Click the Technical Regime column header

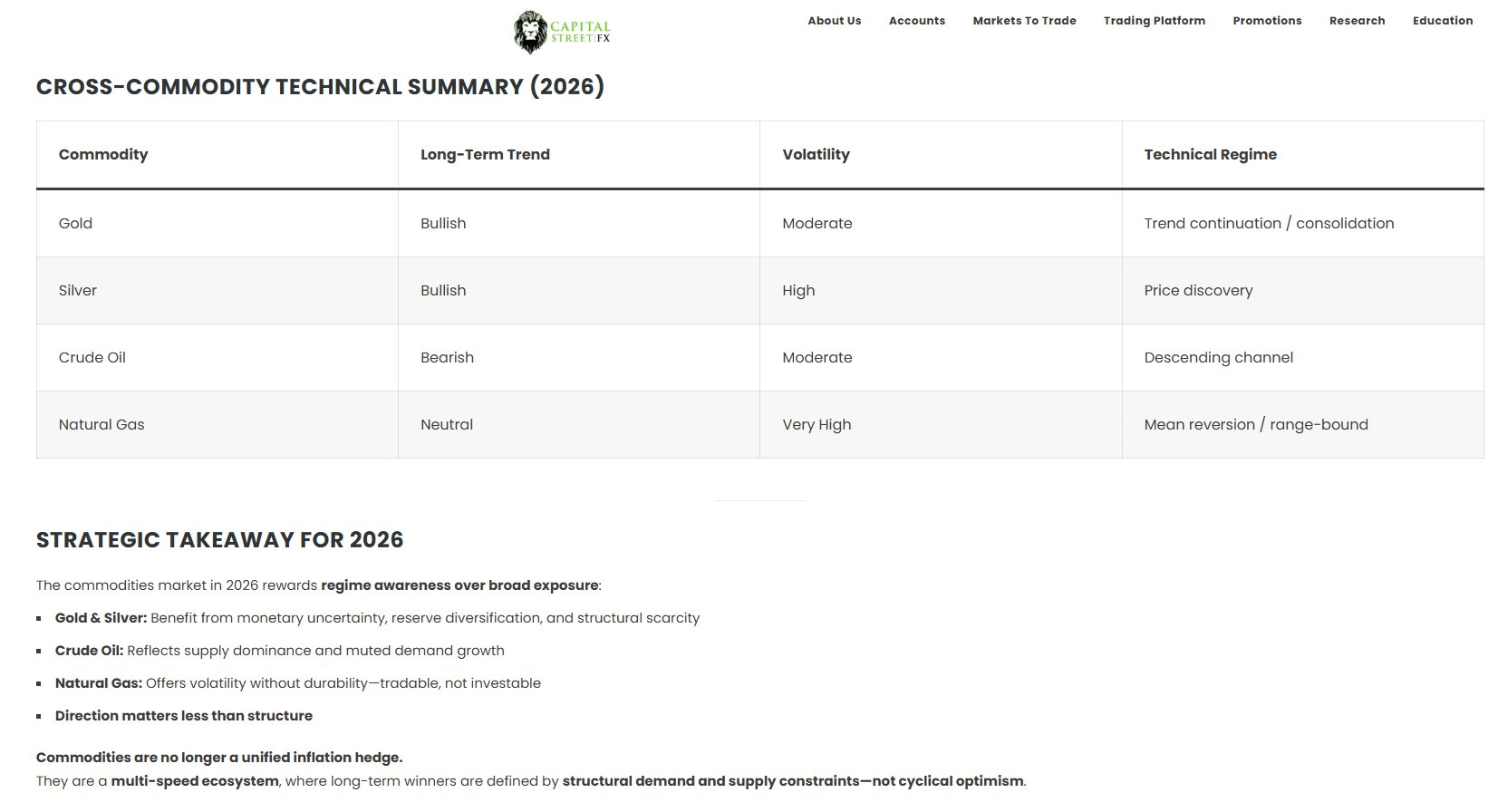click(x=1210, y=154)
